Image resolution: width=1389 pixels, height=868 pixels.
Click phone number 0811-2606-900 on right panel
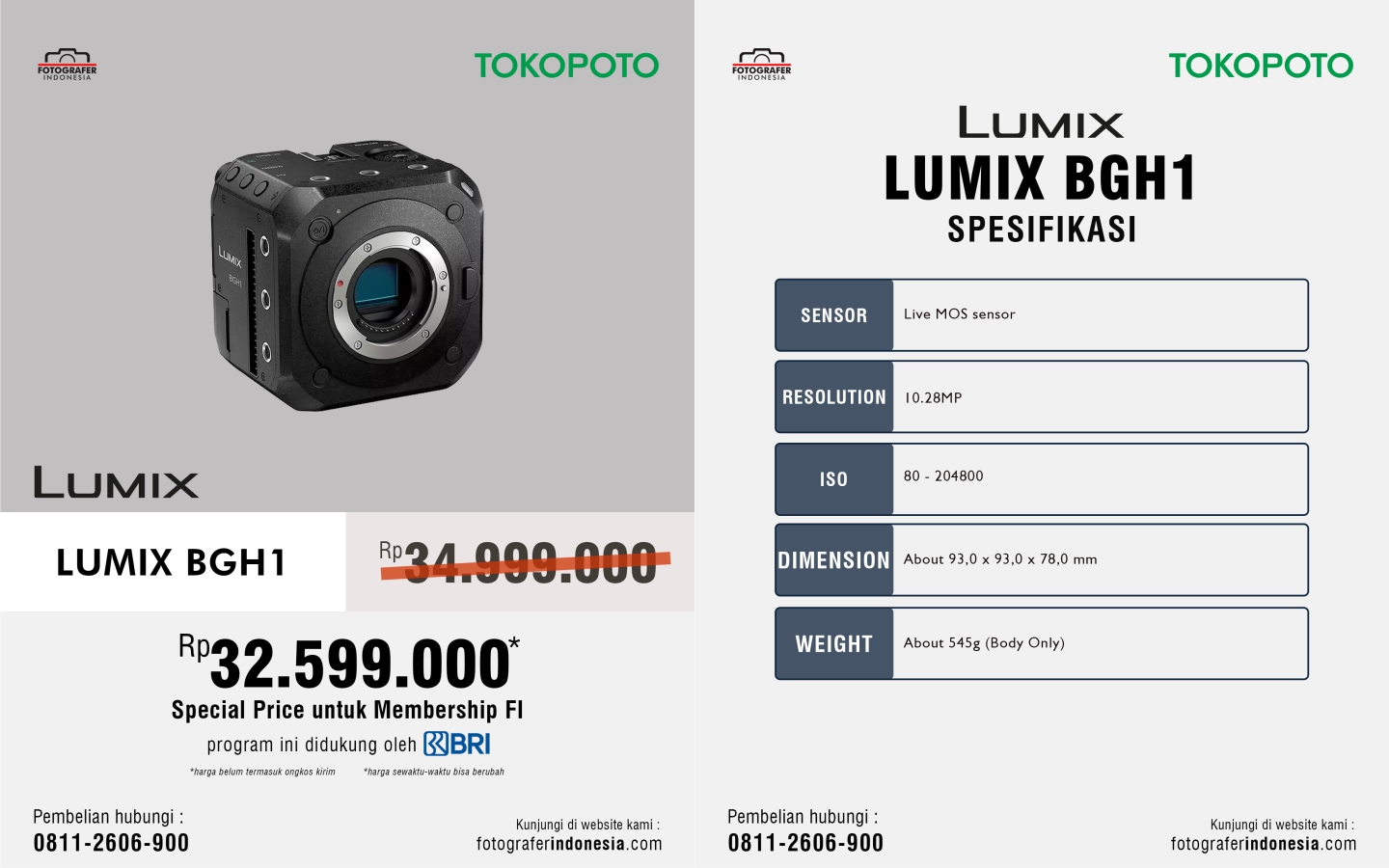pyautogui.click(x=805, y=843)
